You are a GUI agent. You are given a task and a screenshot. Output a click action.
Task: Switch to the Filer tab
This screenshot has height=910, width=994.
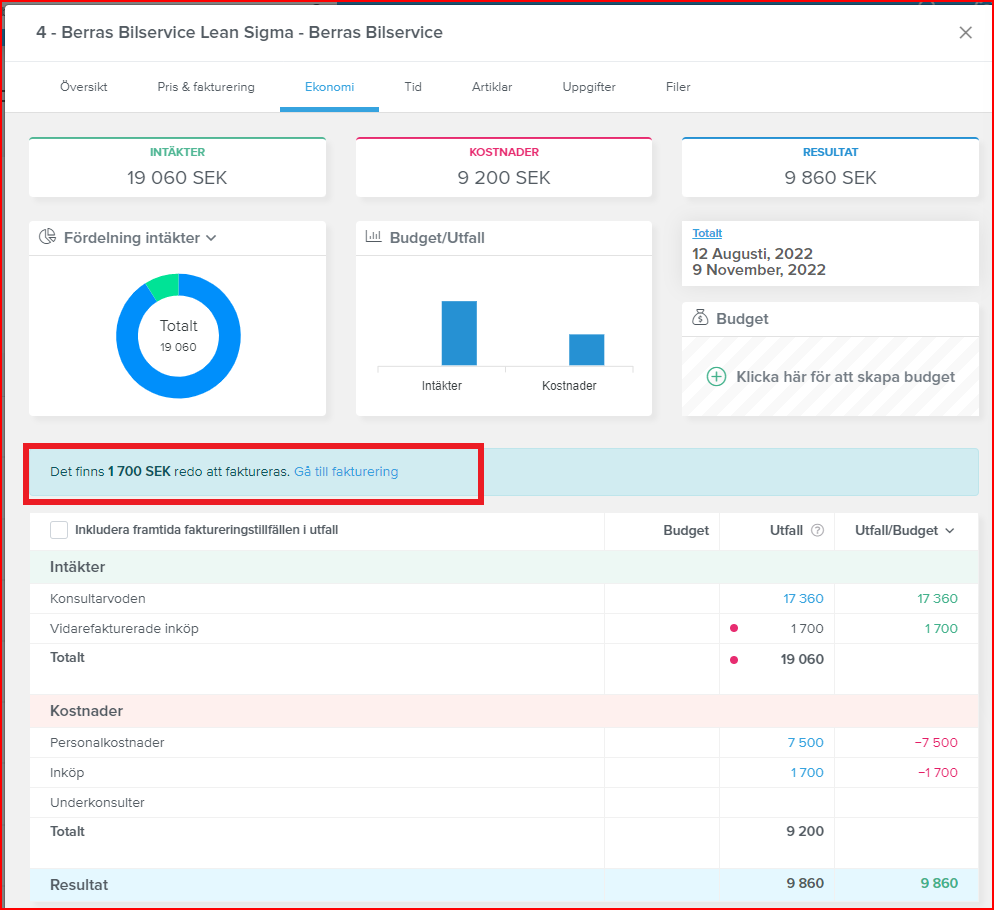click(x=678, y=87)
